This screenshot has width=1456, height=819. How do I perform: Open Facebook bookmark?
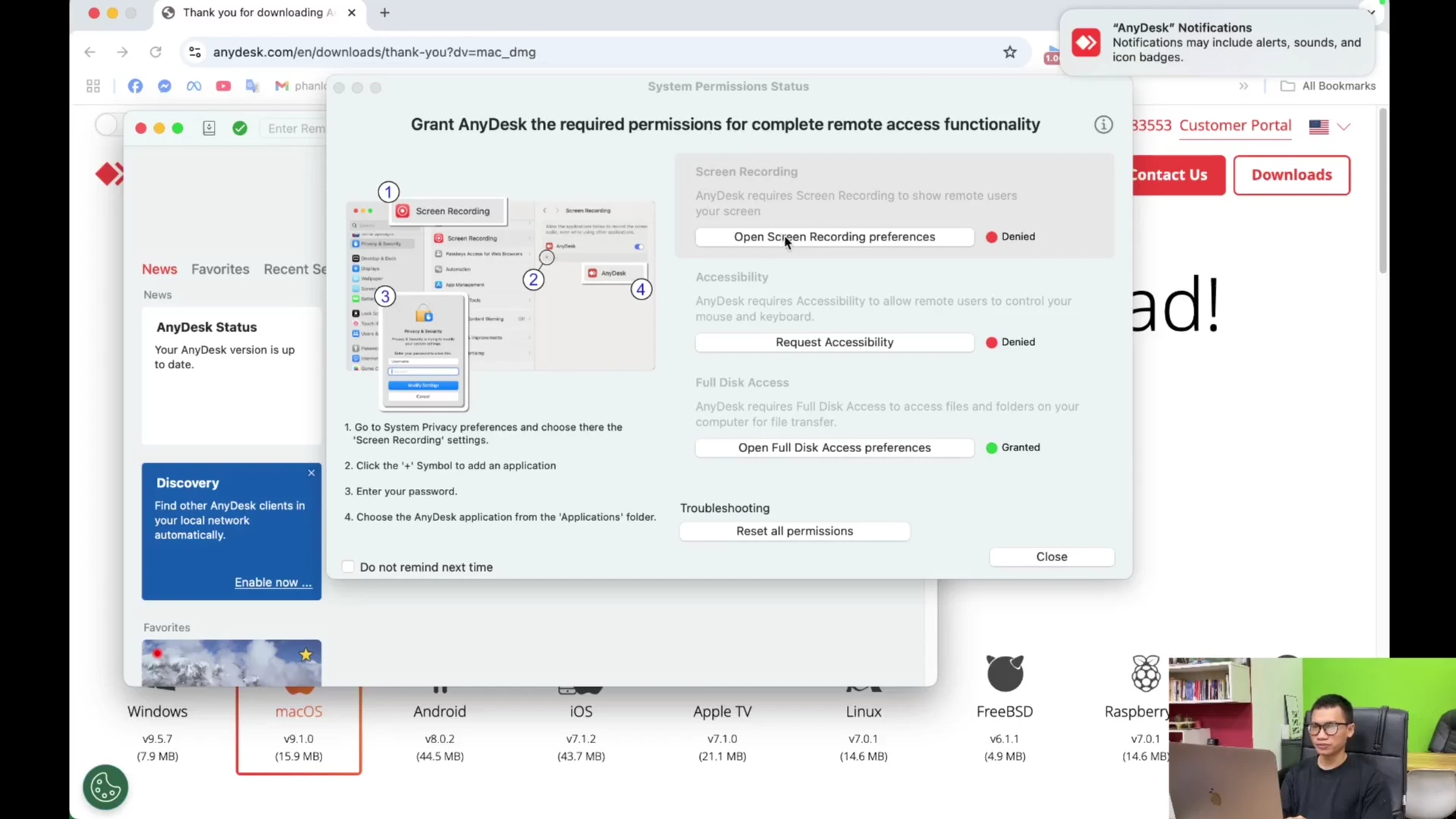point(135,86)
